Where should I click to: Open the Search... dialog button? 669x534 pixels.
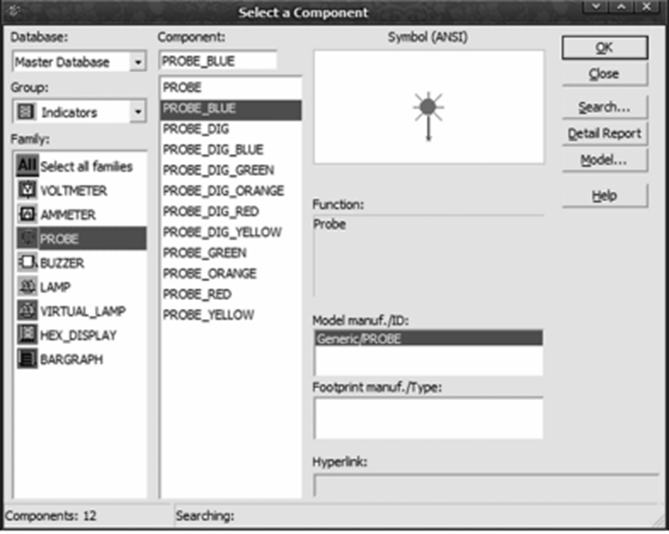tap(605, 107)
